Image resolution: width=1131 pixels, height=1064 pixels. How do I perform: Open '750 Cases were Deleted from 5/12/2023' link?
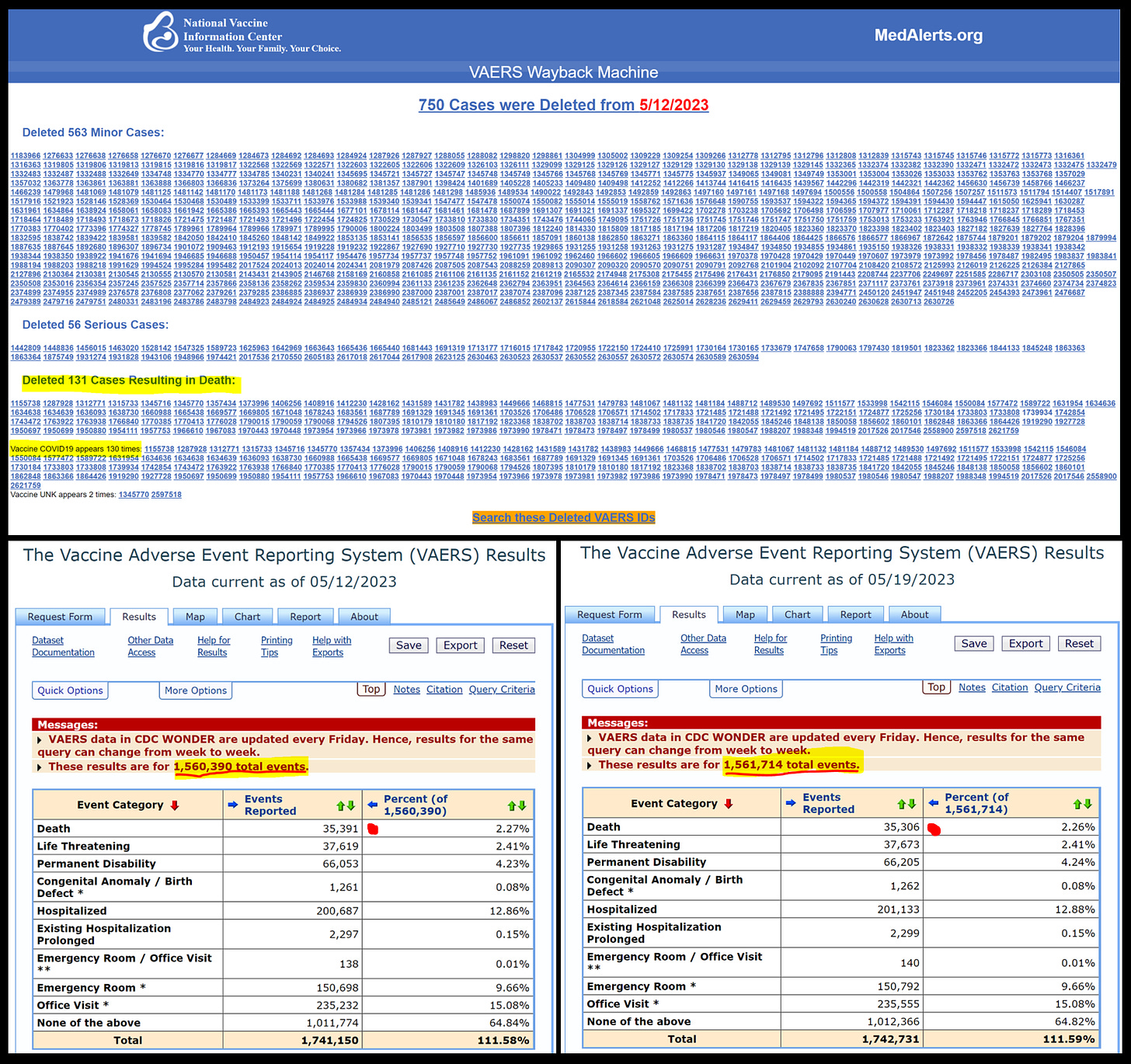pos(563,105)
